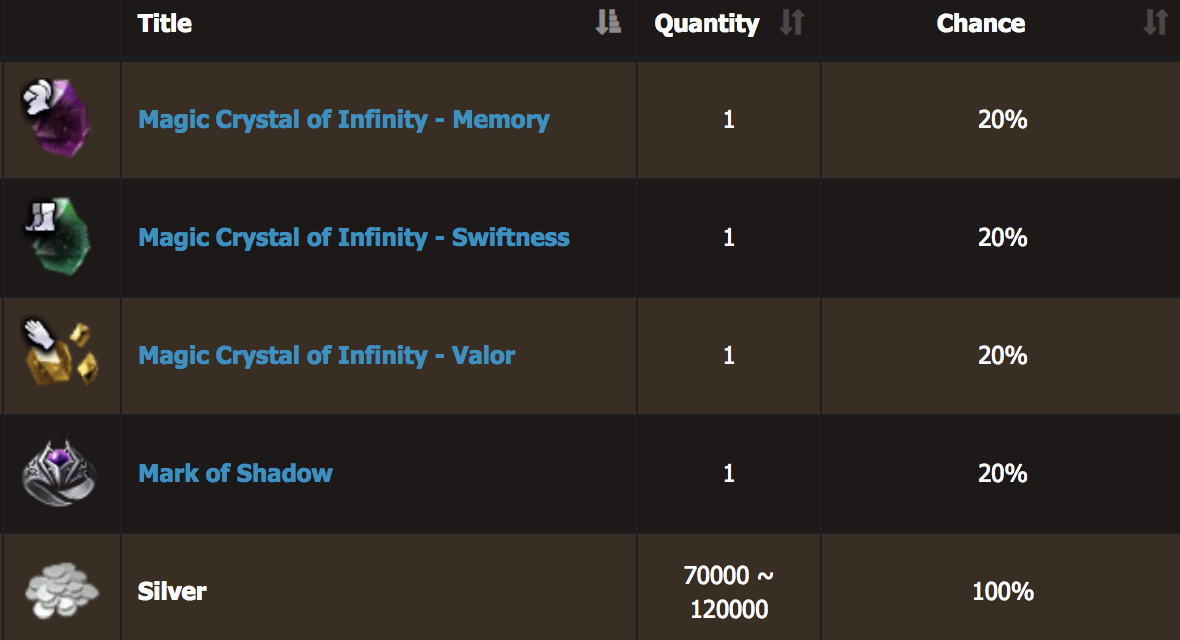
Task: Click the Mark of Shadow ring icon
Action: [59, 473]
